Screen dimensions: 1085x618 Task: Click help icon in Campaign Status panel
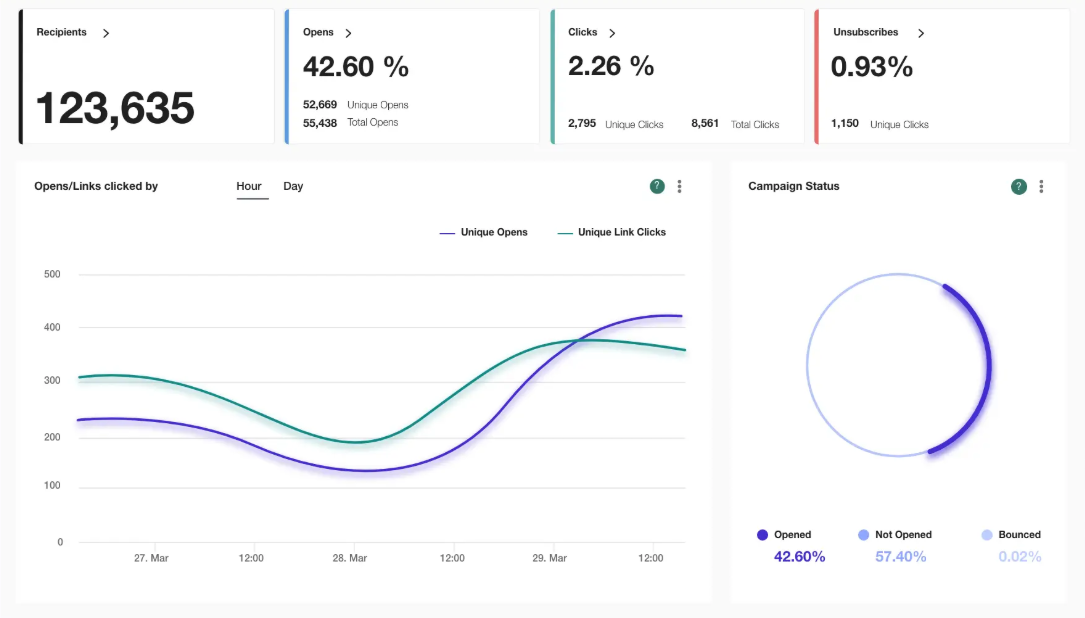pos(1018,186)
